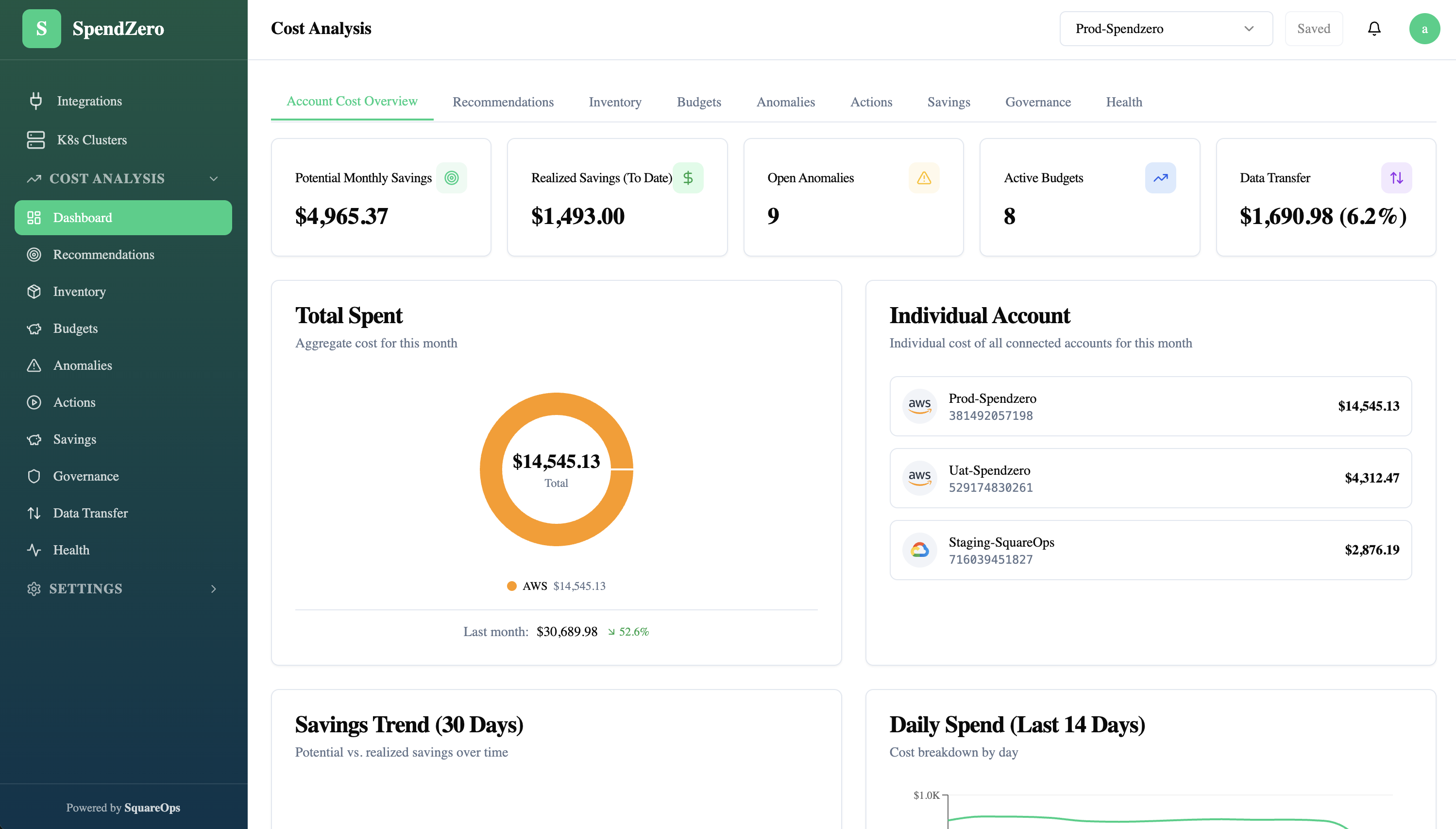Open the Uat-Spendzero account entry

[x=1150, y=478]
